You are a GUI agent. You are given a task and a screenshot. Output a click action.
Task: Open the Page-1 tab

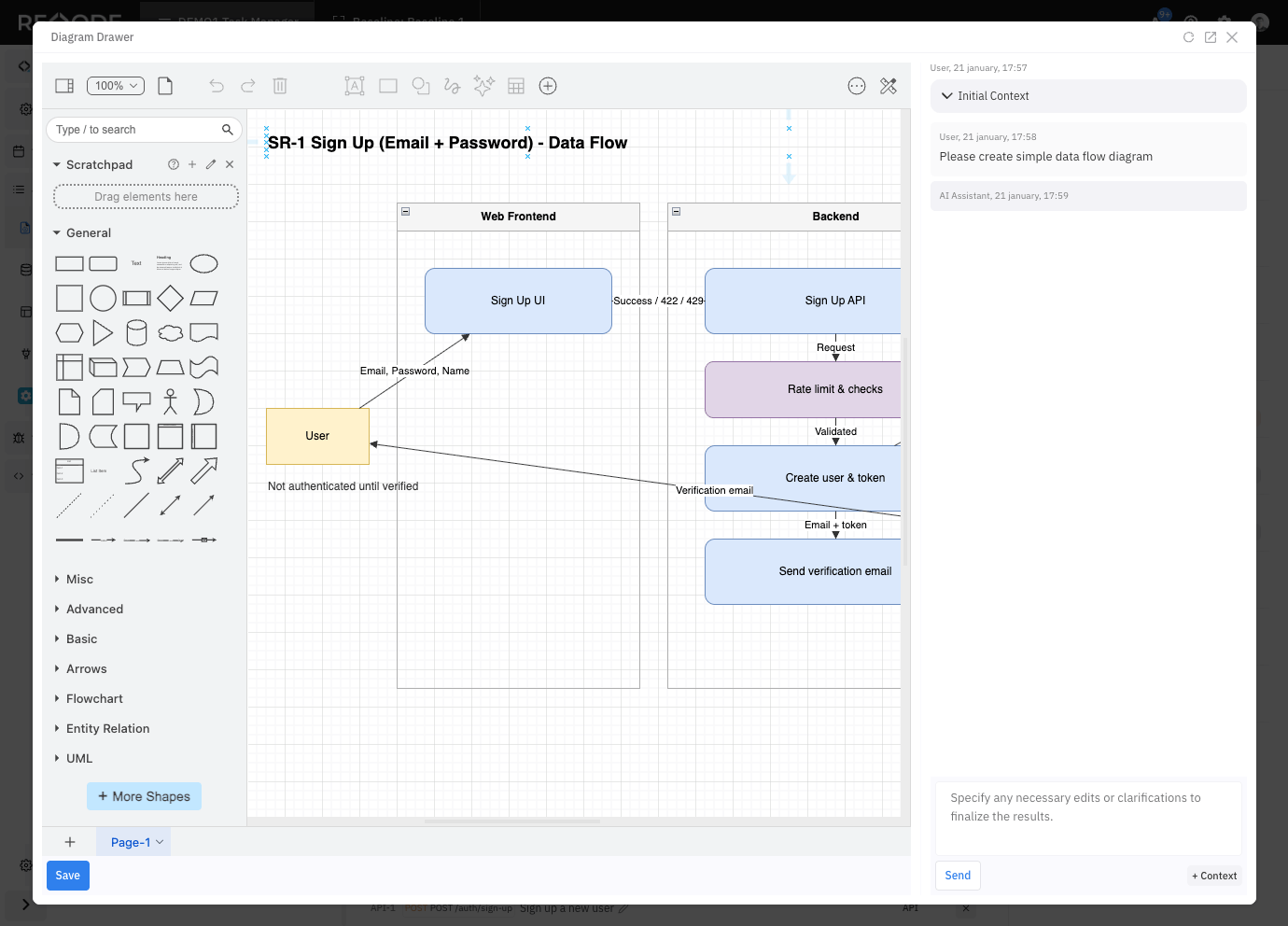coord(131,842)
